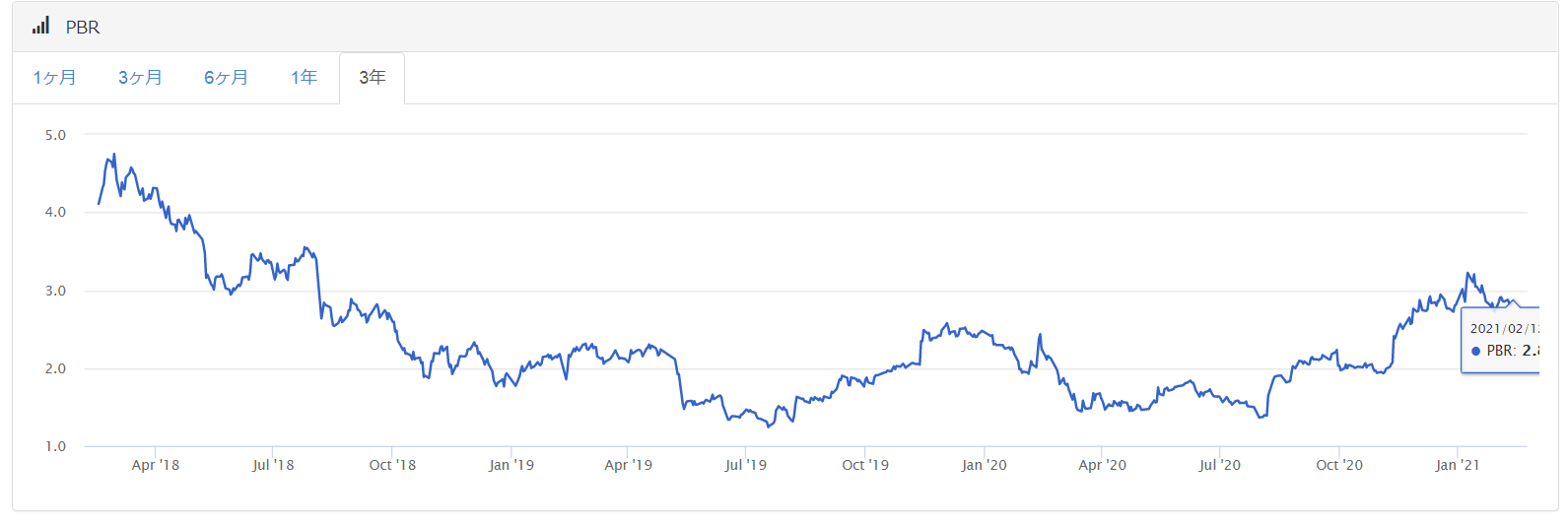The width and height of the screenshot is (1568, 527).
Task: Switch to the 1ヶ月 tab
Action: [54, 78]
